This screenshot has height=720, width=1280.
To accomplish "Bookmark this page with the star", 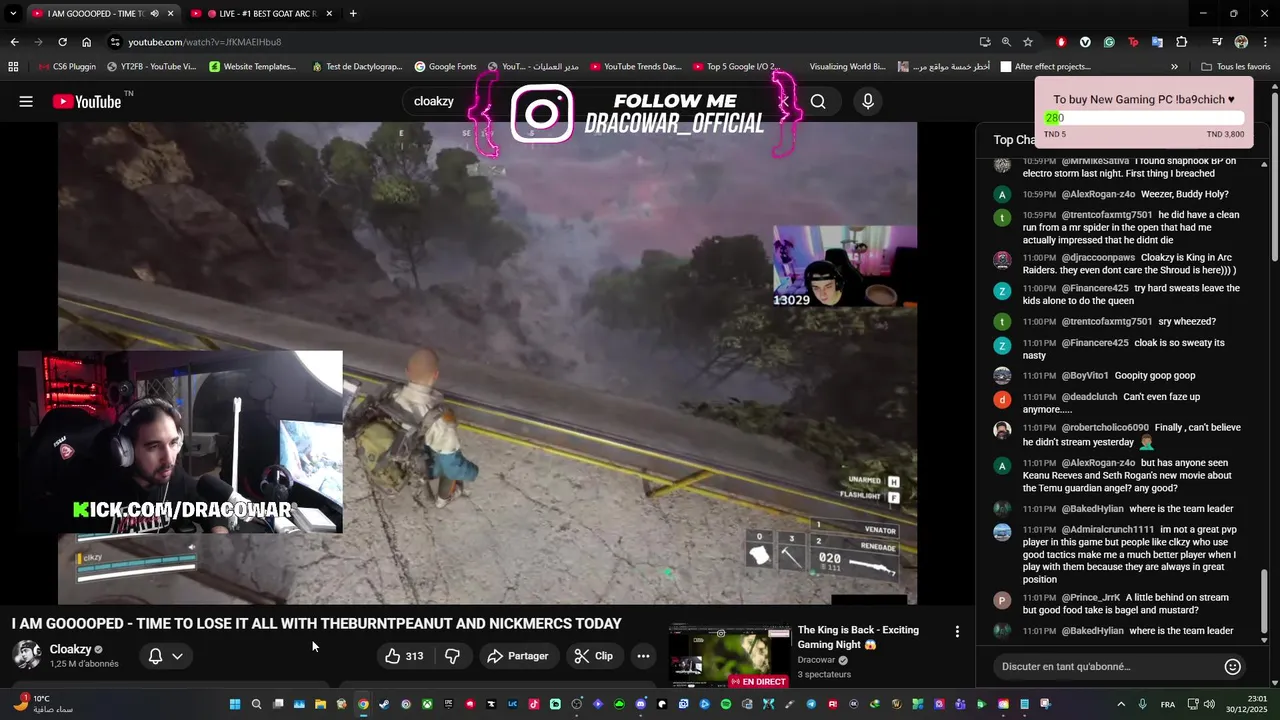I will [1028, 42].
